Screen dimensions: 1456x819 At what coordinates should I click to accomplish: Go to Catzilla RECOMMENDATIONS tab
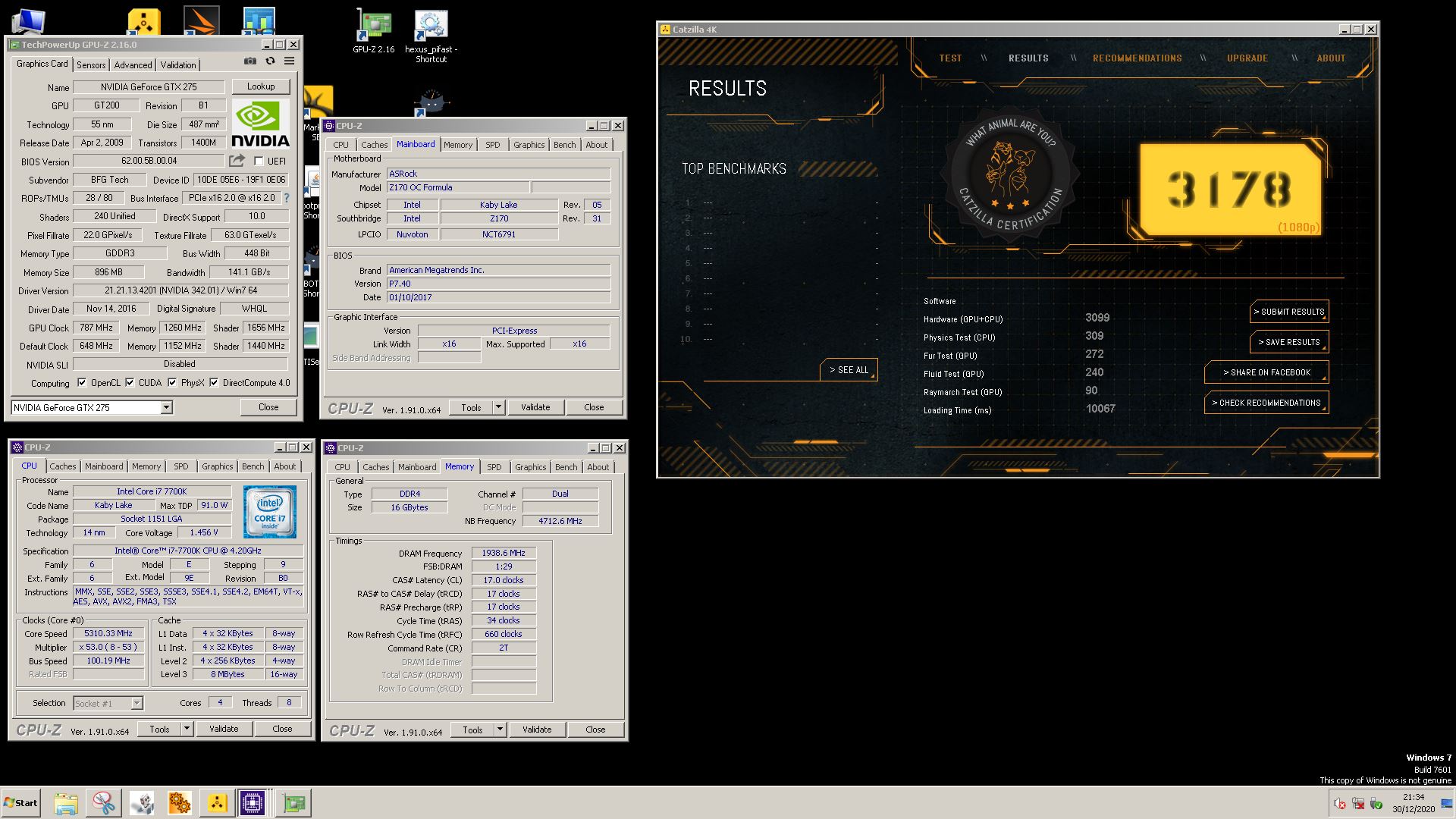click(x=1137, y=58)
